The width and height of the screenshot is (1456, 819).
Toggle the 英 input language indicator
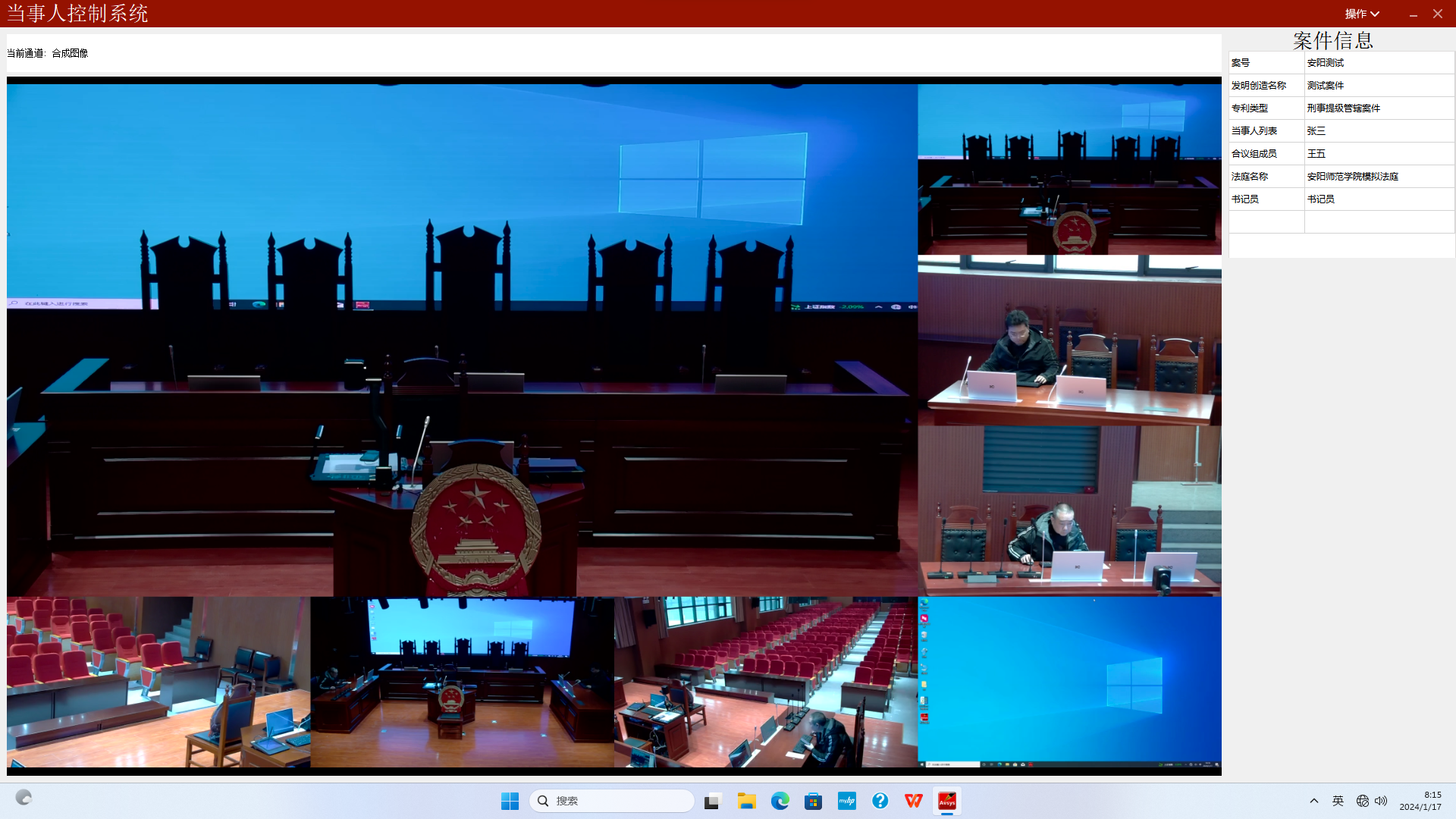pos(1338,801)
